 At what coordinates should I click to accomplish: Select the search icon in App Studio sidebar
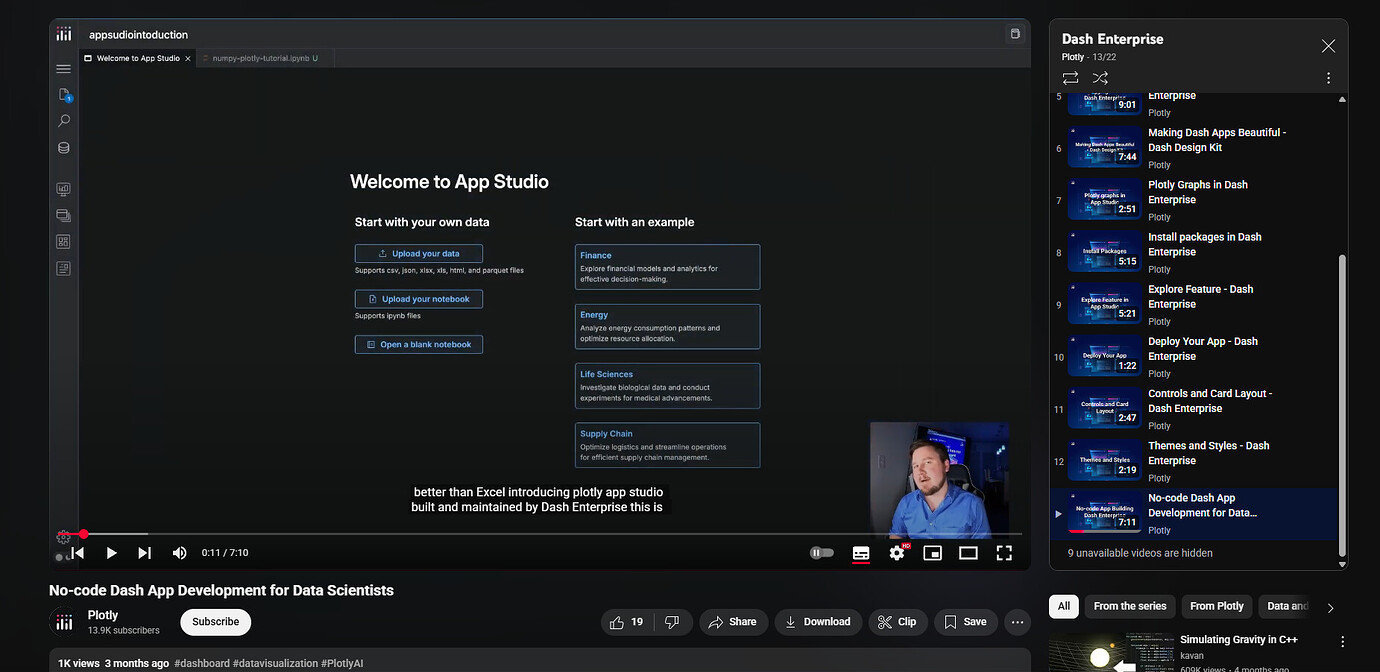63,121
